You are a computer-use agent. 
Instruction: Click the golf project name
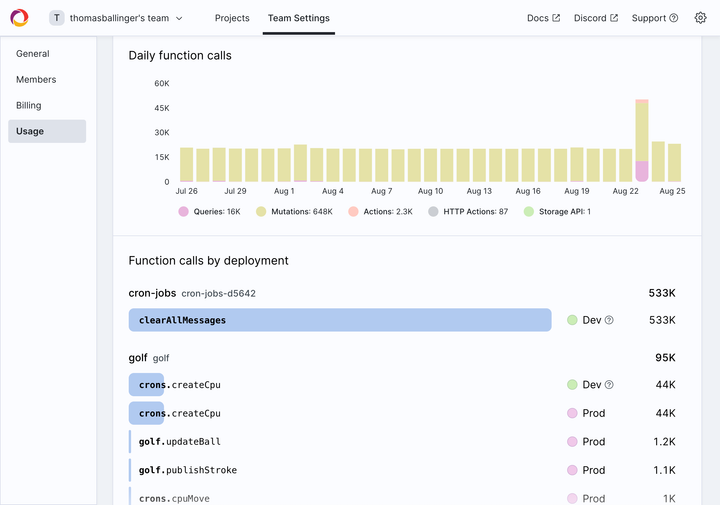[138, 358]
